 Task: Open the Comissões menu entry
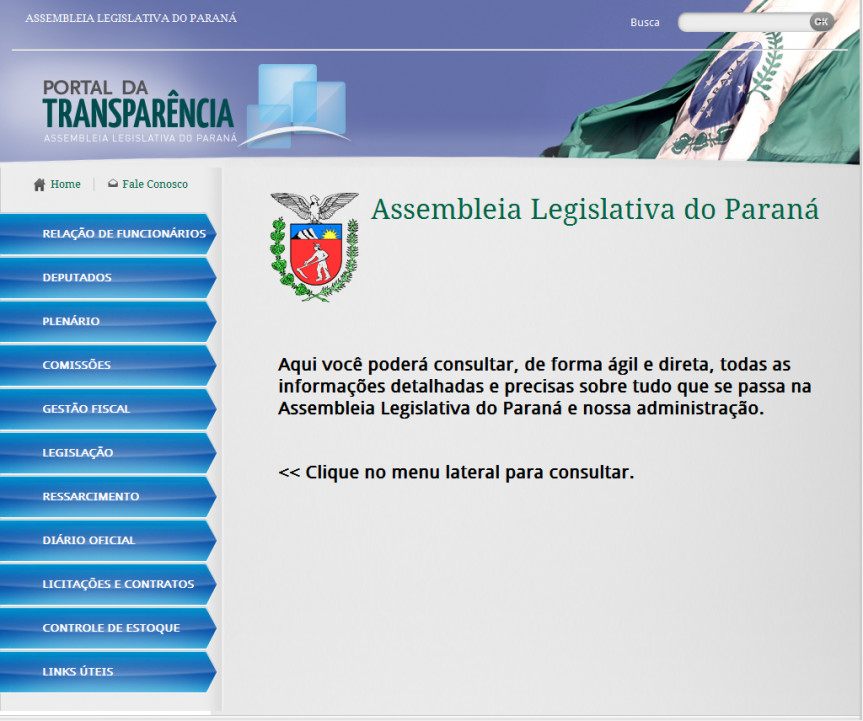point(76,366)
